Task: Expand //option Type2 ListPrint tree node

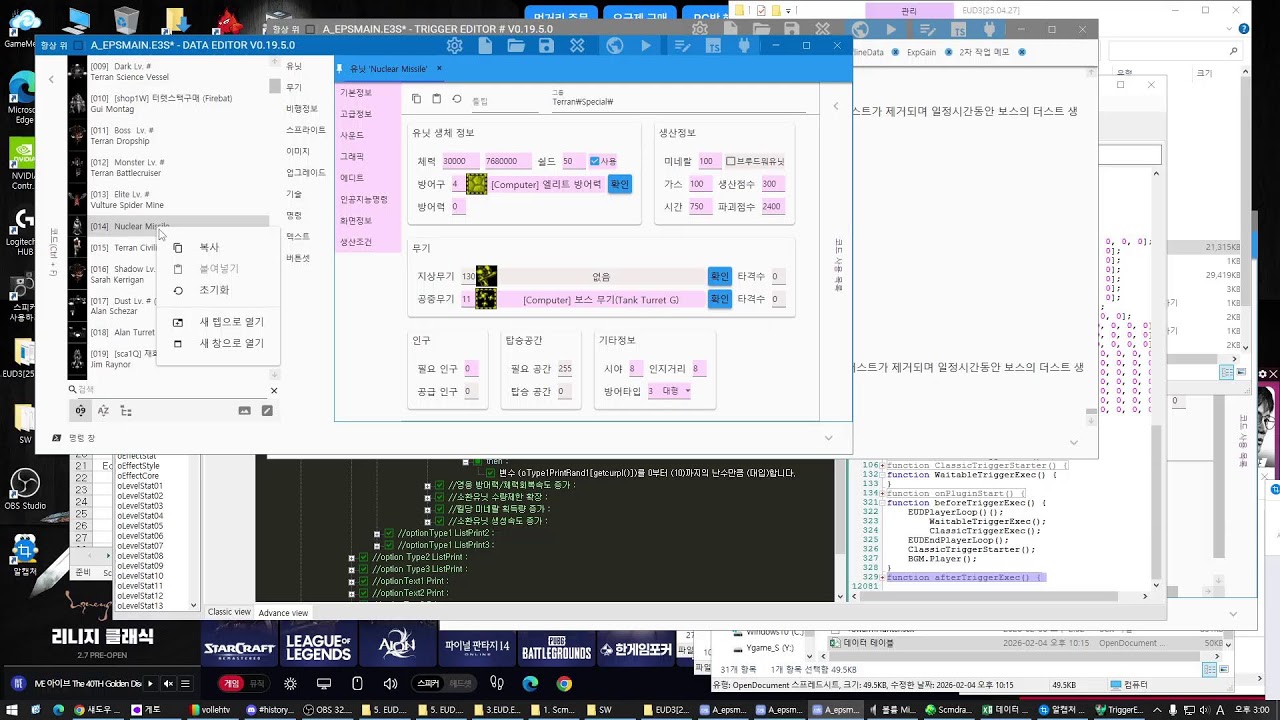Action: (x=351, y=557)
